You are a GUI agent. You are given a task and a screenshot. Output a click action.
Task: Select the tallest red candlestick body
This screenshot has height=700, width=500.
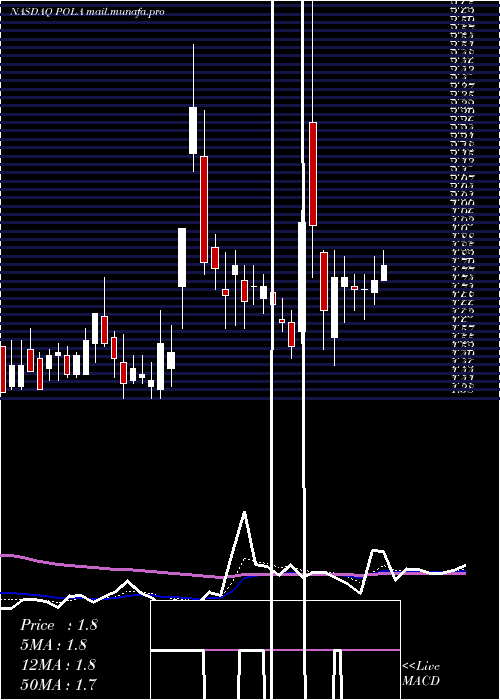[x=204, y=209]
